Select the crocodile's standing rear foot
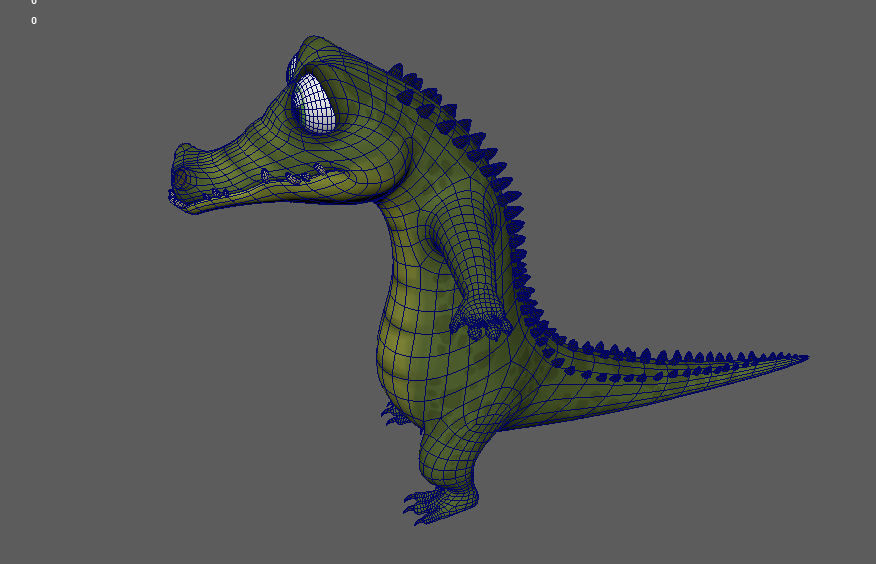The width and height of the screenshot is (876, 564). (441, 504)
